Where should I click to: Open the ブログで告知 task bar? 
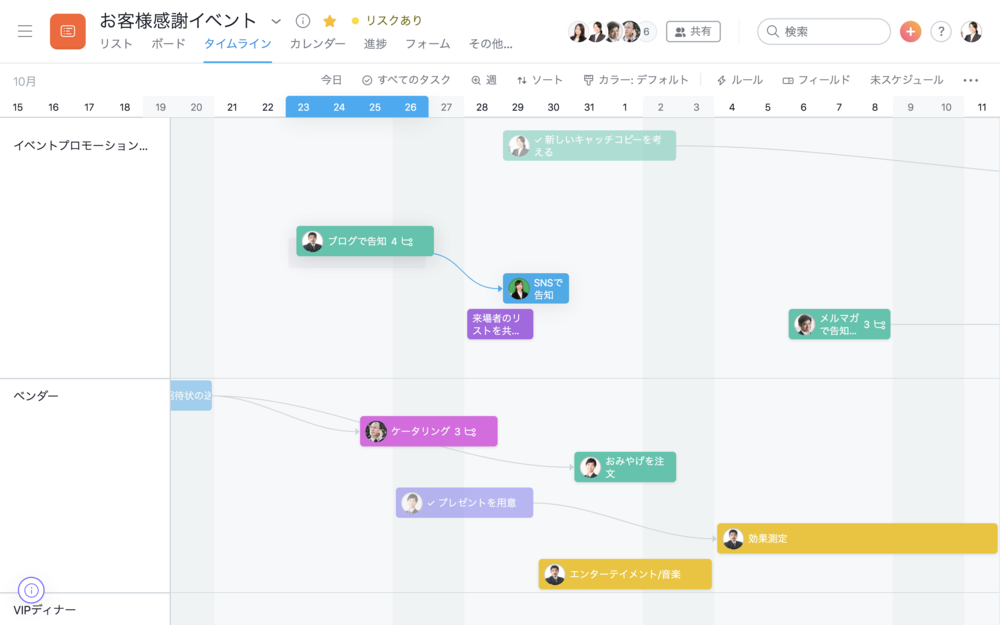(365, 241)
